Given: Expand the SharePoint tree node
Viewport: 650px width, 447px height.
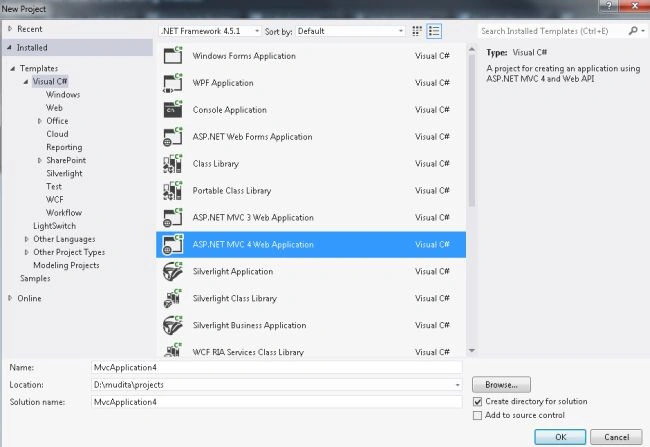Looking at the screenshot, I should 39,160.
